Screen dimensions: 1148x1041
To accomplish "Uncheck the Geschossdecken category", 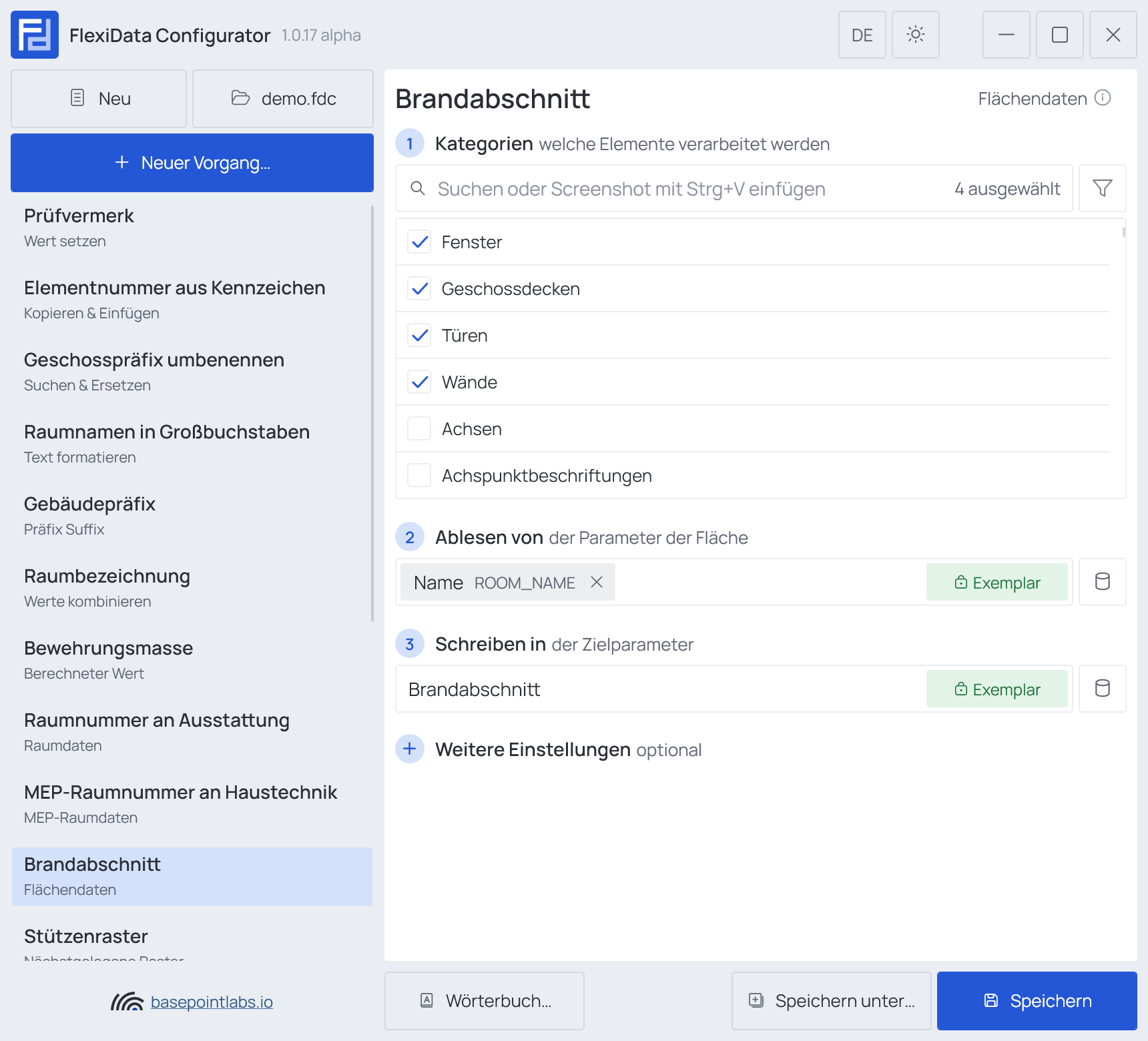I will coord(419,288).
